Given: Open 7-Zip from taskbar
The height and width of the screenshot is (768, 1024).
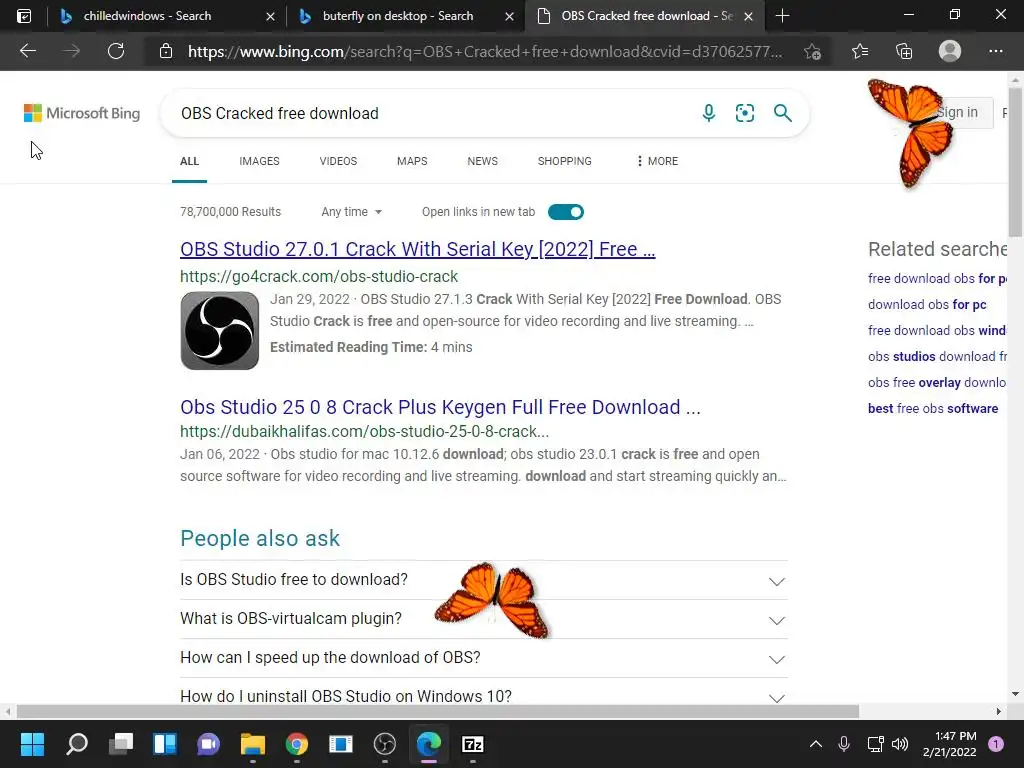Looking at the screenshot, I should (472, 744).
